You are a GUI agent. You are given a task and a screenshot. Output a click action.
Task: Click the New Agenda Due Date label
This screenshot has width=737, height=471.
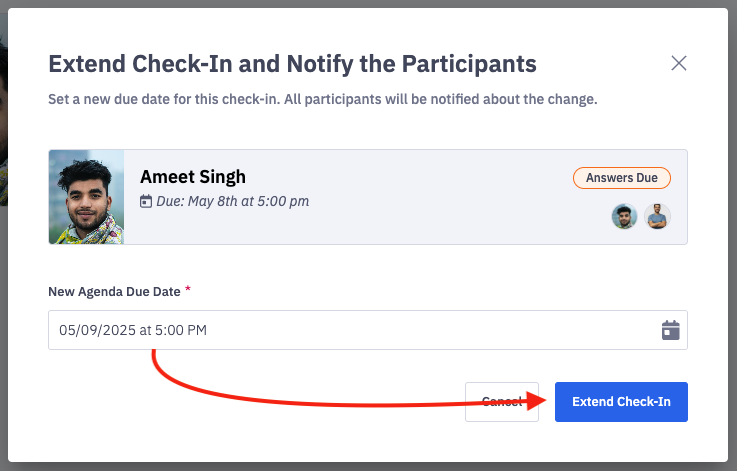[114, 291]
